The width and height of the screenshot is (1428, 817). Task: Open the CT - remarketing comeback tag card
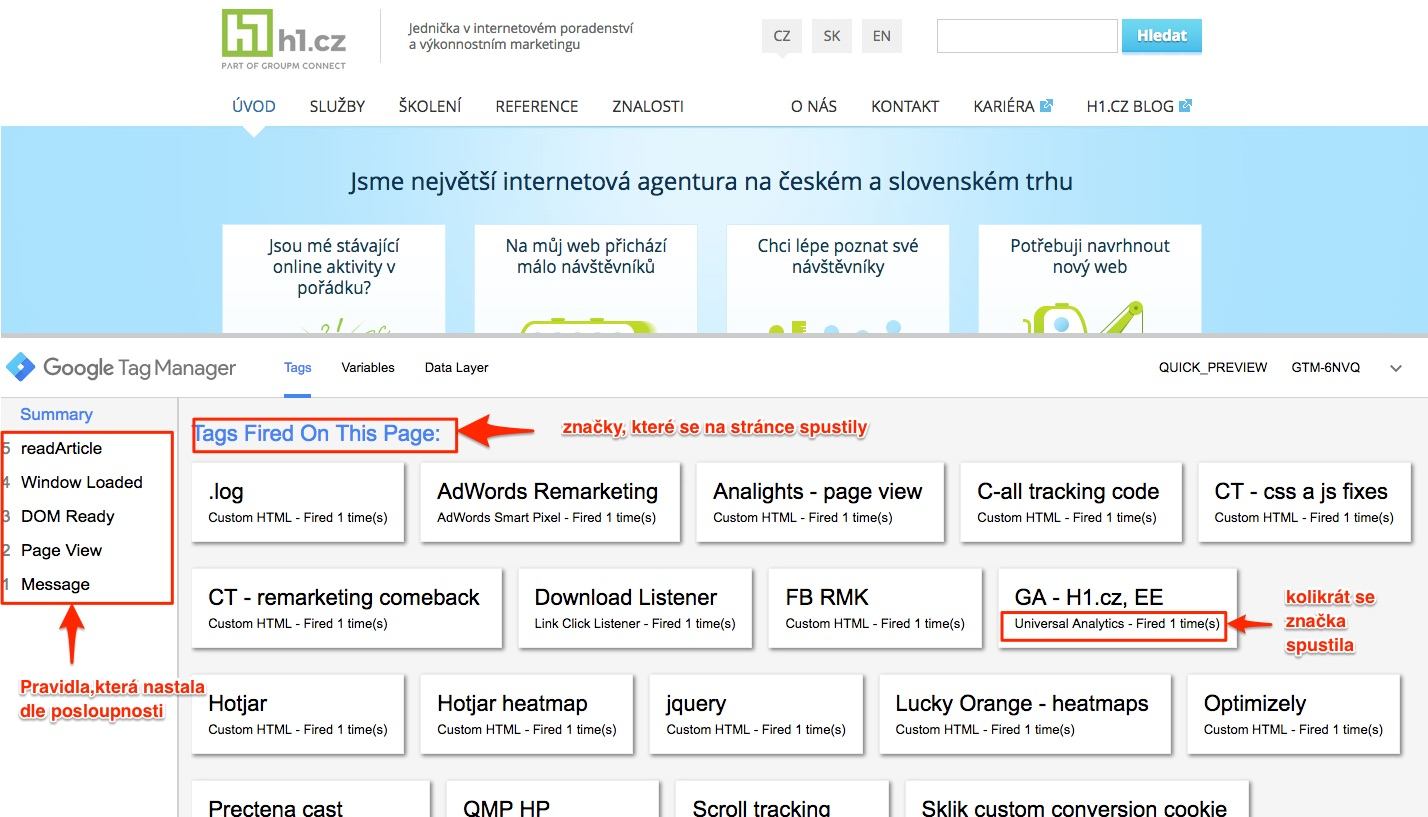pos(346,608)
